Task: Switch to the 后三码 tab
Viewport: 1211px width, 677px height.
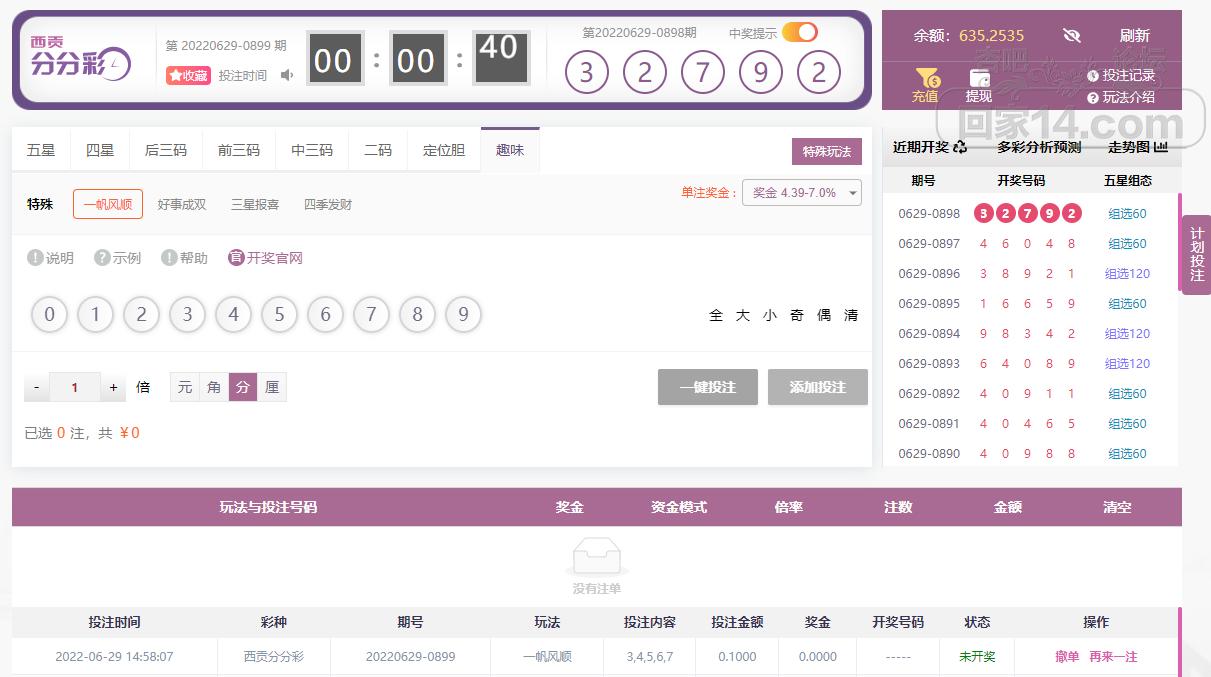Action: (x=166, y=150)
